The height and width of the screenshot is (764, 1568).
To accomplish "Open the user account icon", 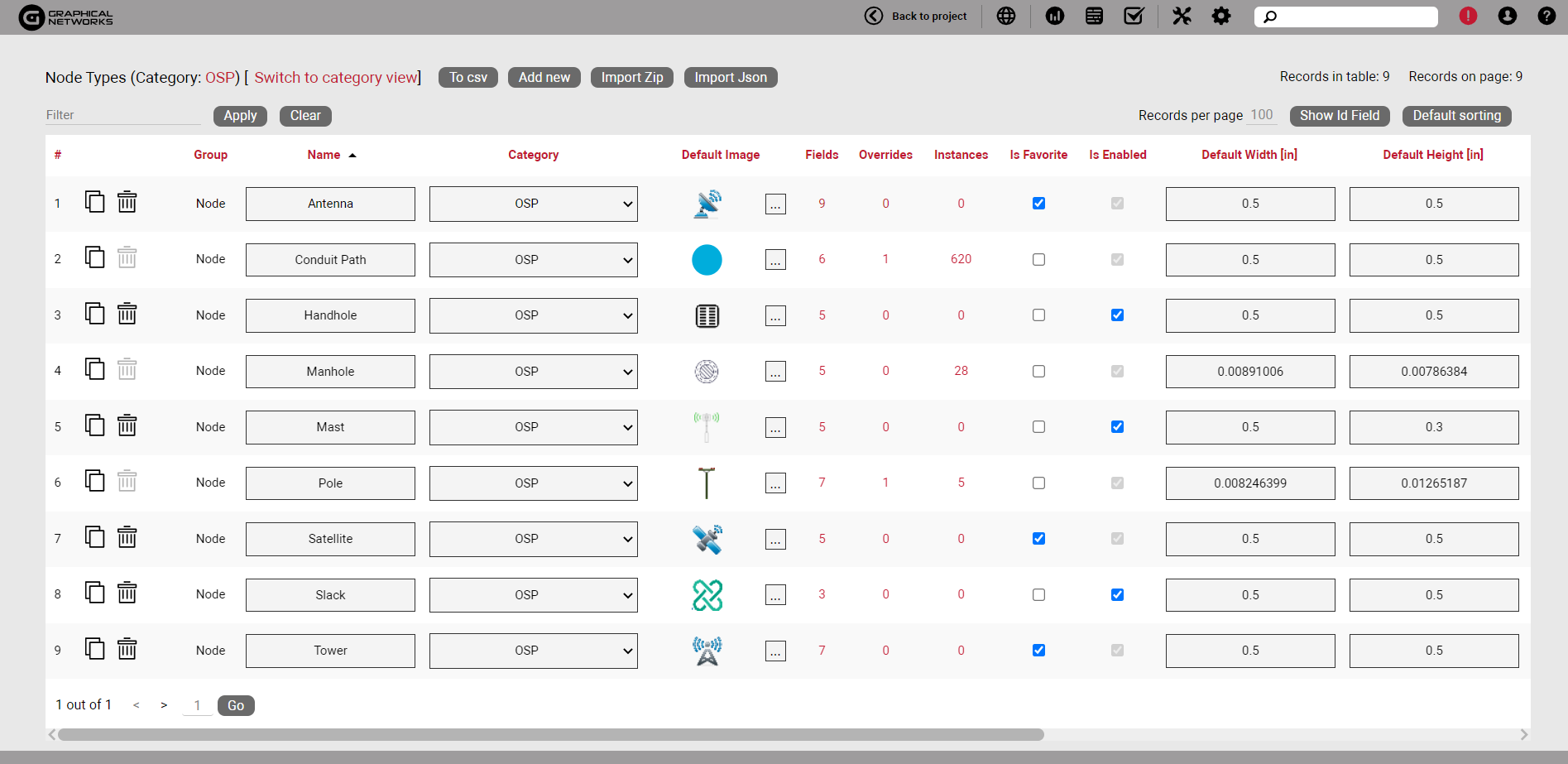I will pos(1507,16).
